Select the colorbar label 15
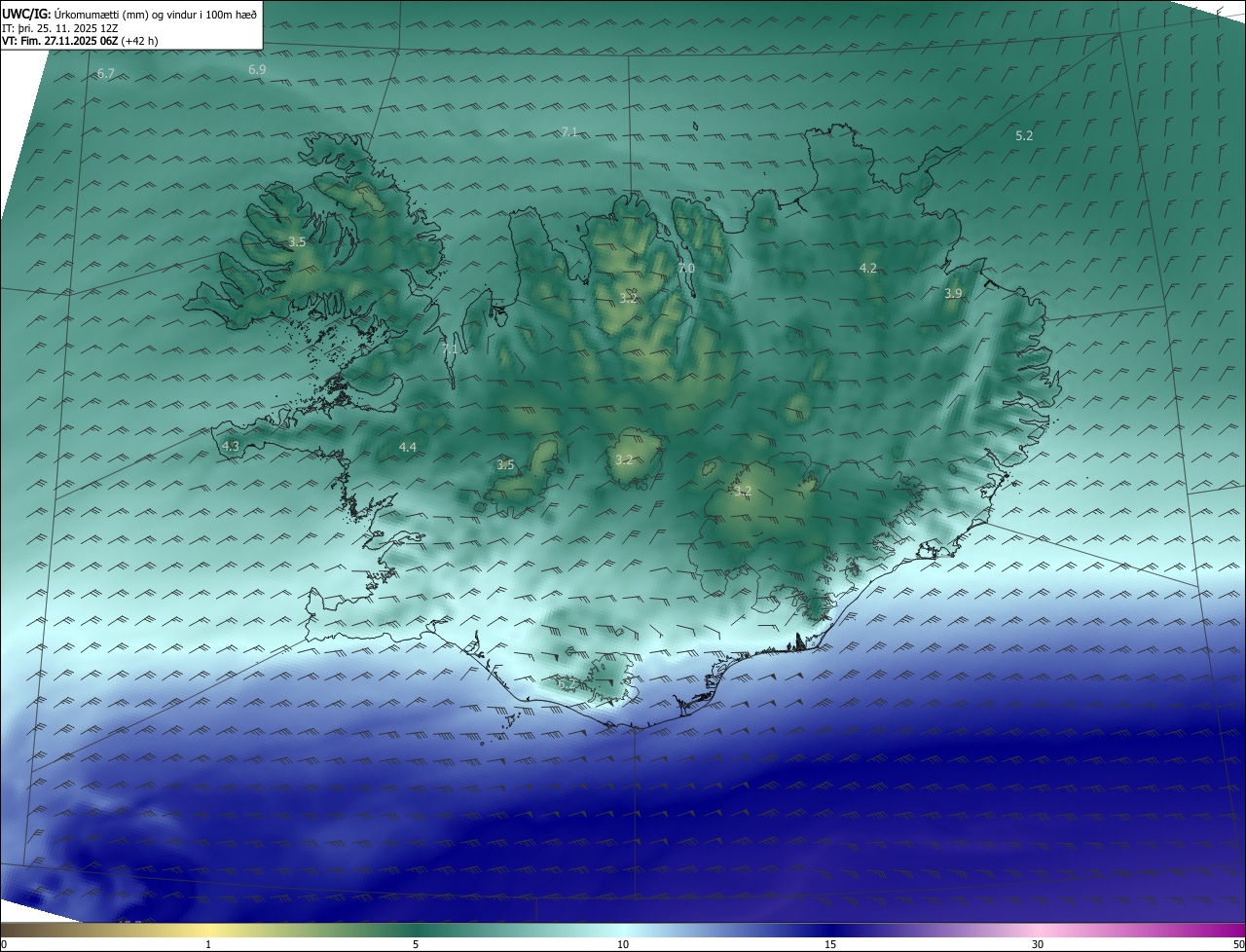Screen dimensions: 1246x952 tap(830, 944)
